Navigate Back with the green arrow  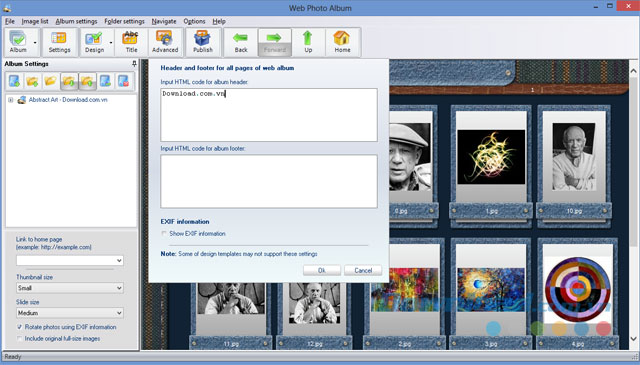coord(241,42)
